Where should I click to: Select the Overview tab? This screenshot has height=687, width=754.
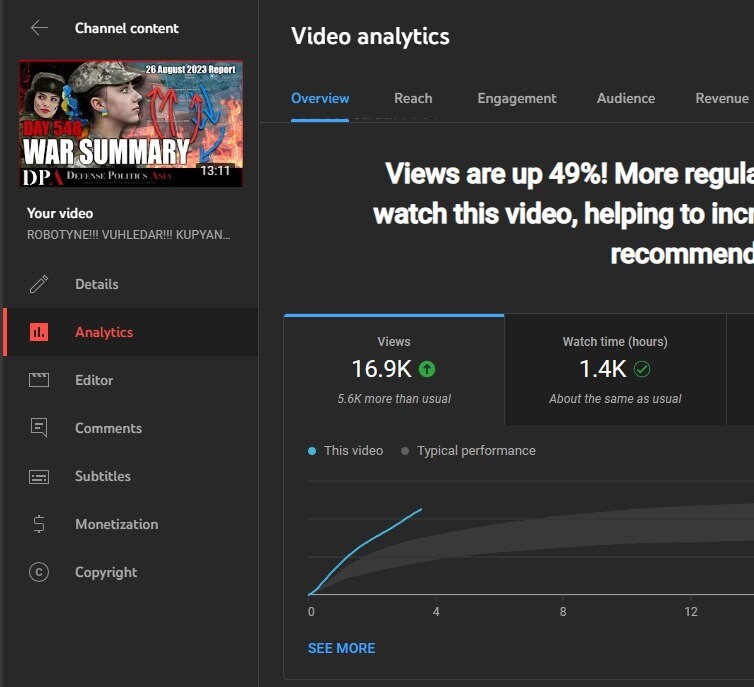pyautogui.click(x=320, y=98)
